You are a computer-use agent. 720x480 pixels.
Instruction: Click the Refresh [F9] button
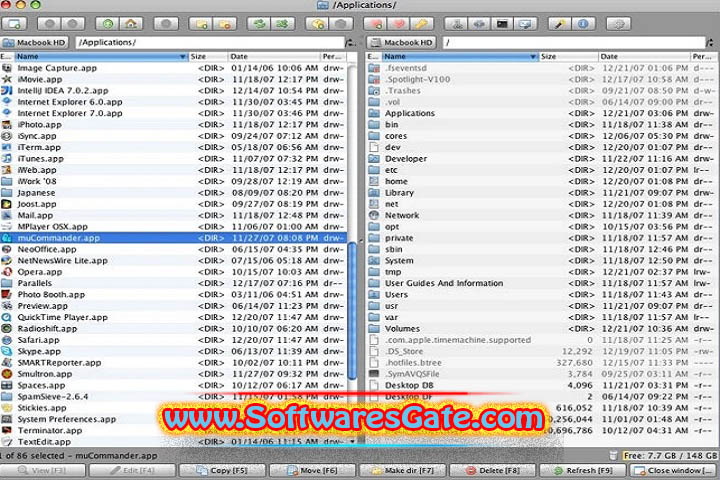point(582,470)
